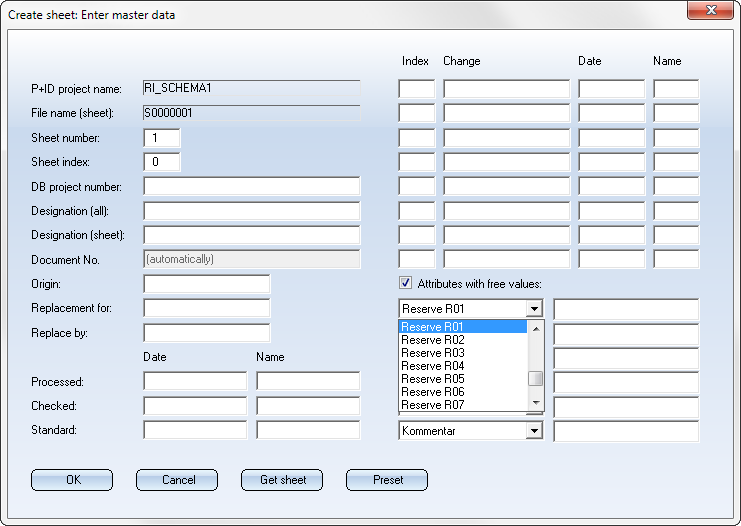Viewport: 741px width, 526px height.
Task: Click the first Index field
Action: 416,89
